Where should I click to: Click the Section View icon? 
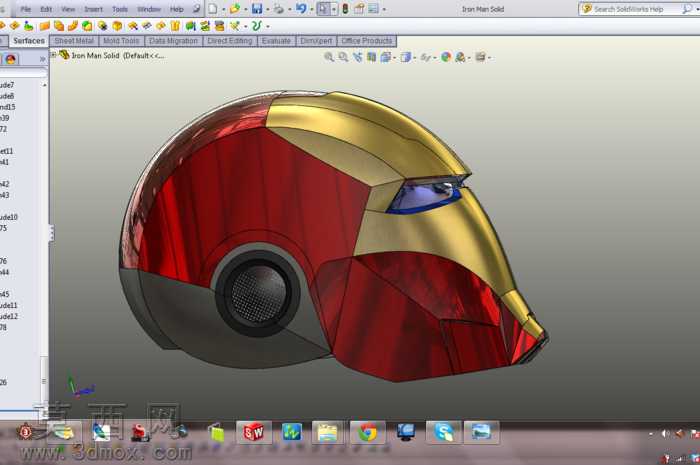(x=371, y=57)
